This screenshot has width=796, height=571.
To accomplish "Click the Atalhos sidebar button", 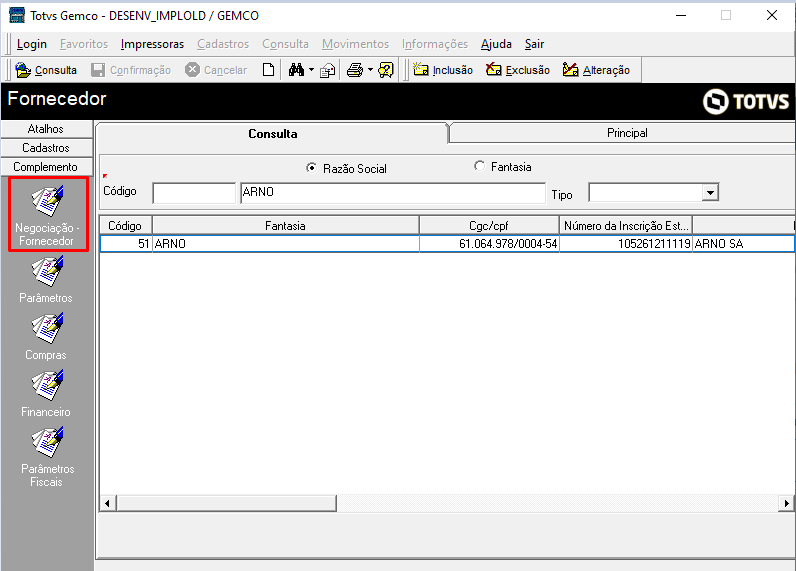I will point(46,129).
